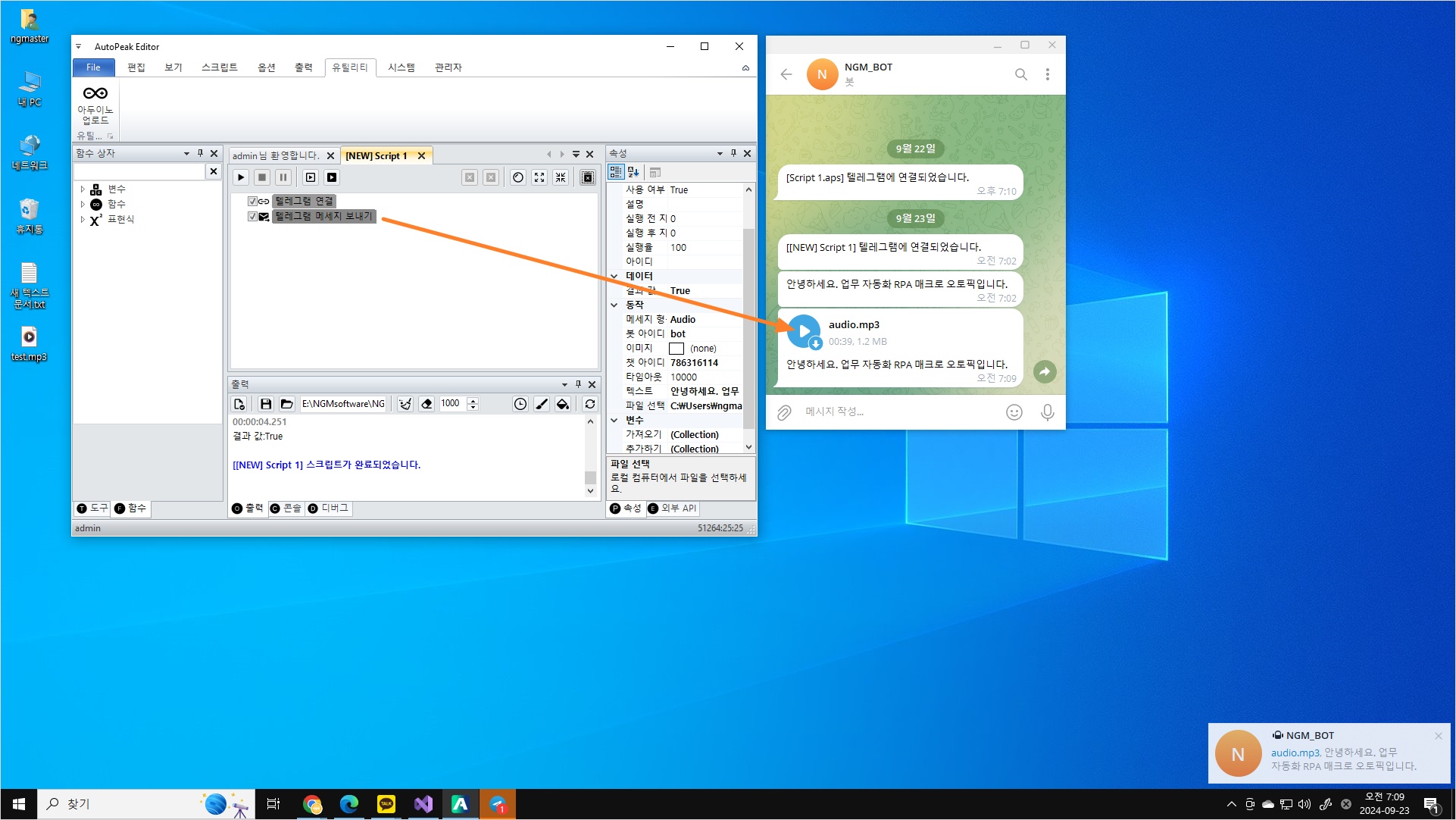The height and width of the screenshot is (820, 1456).
Task: Search within the NGM_BOT chat
Action: coord(1020,74)
